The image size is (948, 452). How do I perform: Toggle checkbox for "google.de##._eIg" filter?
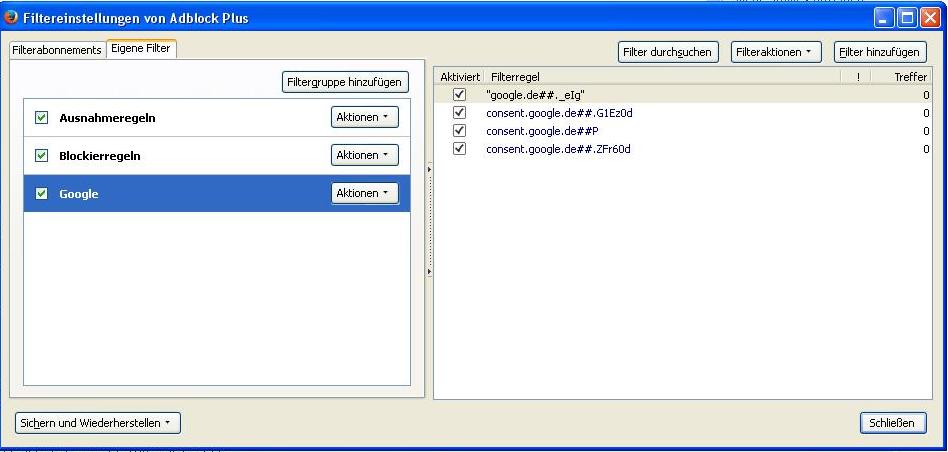coord(459,95)
